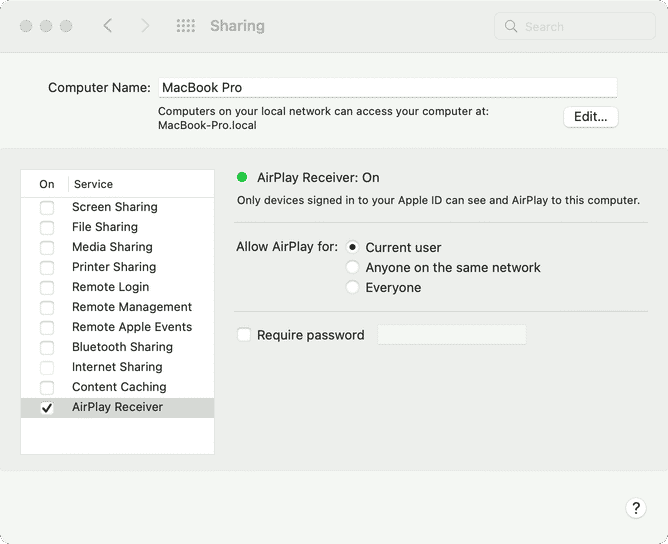Go forward with the right chevron arrow
The width and height of the screenshot is (668, 544).
click(145, 26)
